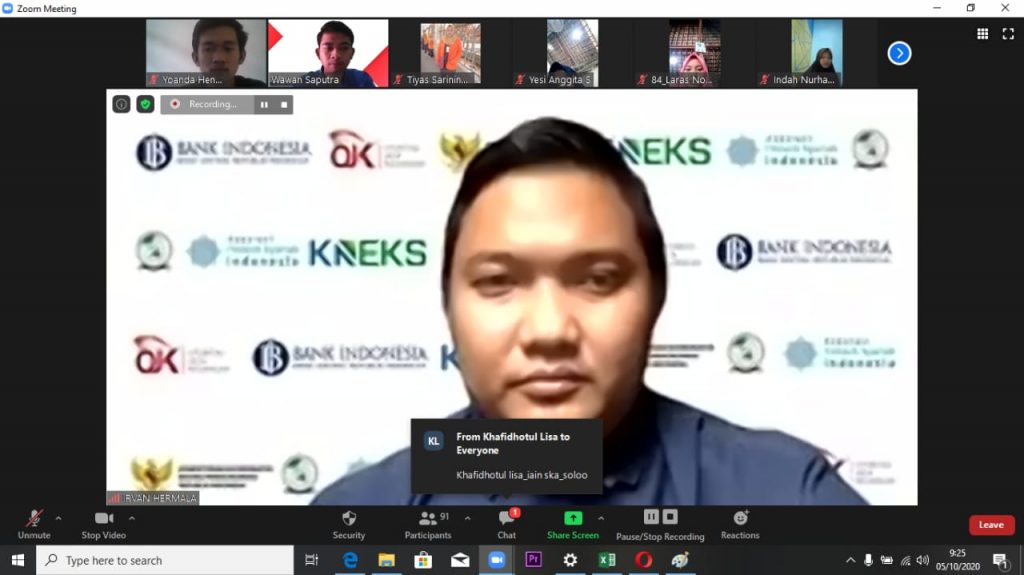Open Paint icon on taskbar
This screenshot has width=1024, height=575.
(680, 560)
